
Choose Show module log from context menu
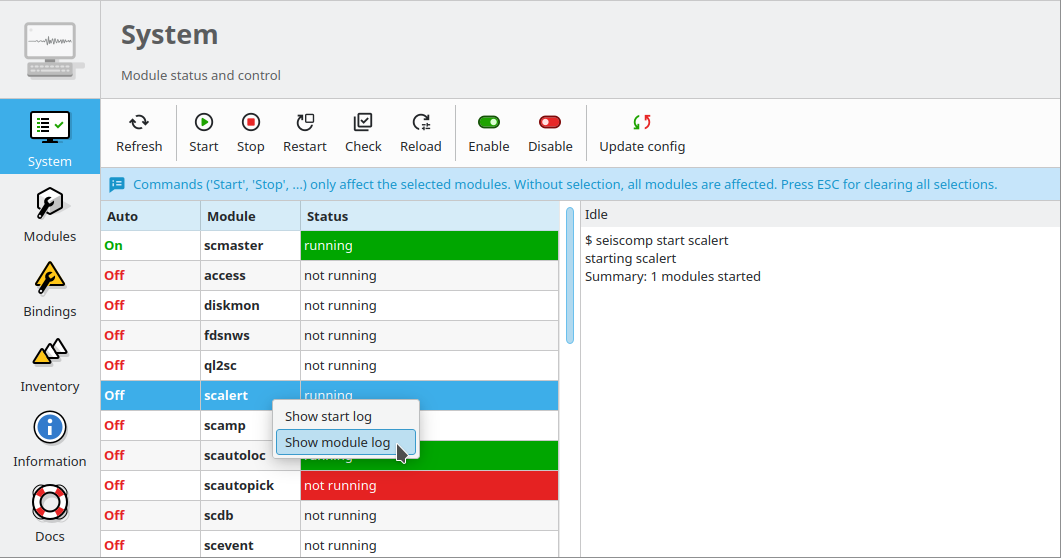[x=337, y=442]
